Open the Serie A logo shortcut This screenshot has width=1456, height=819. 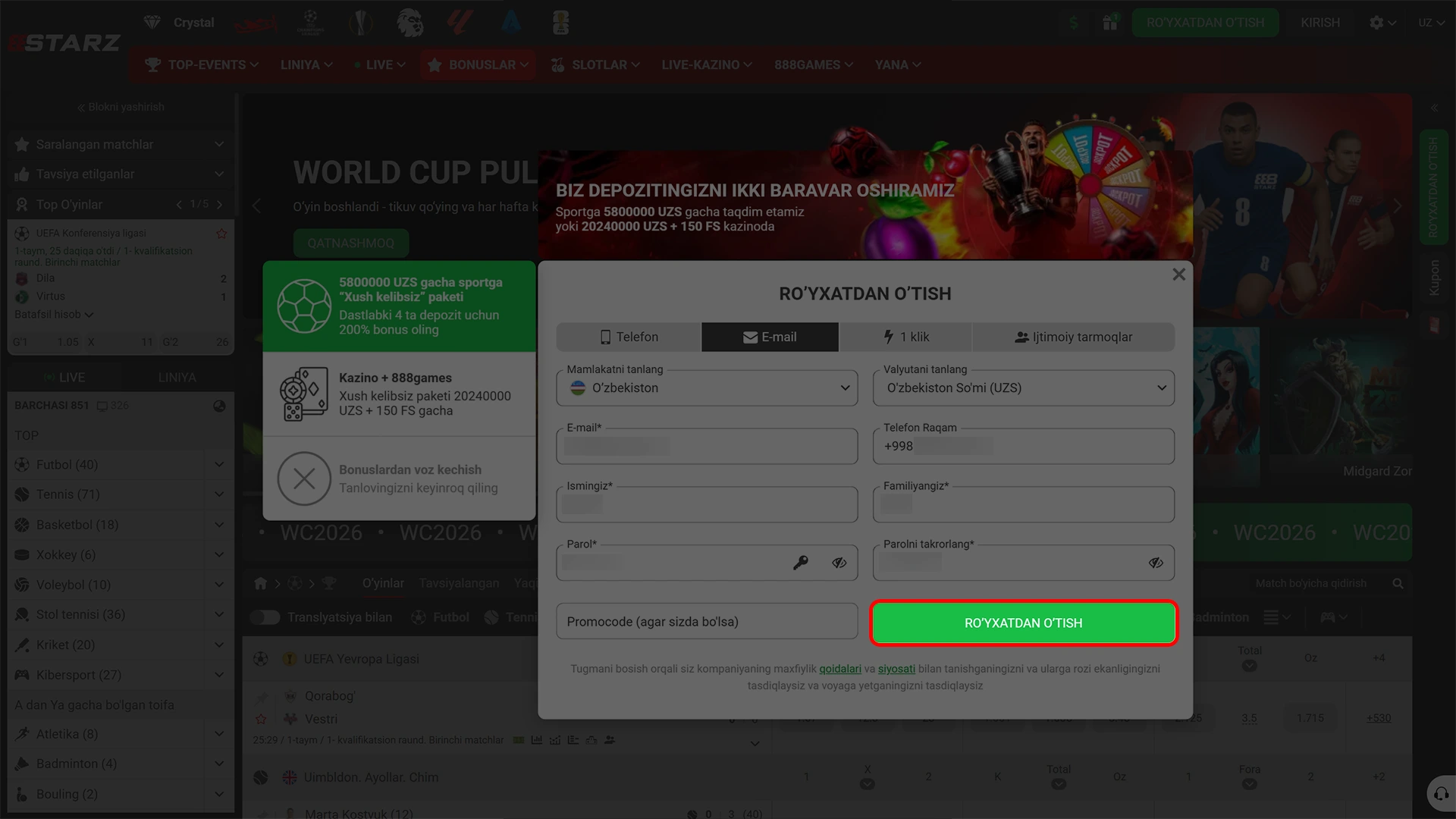[511, 23]
